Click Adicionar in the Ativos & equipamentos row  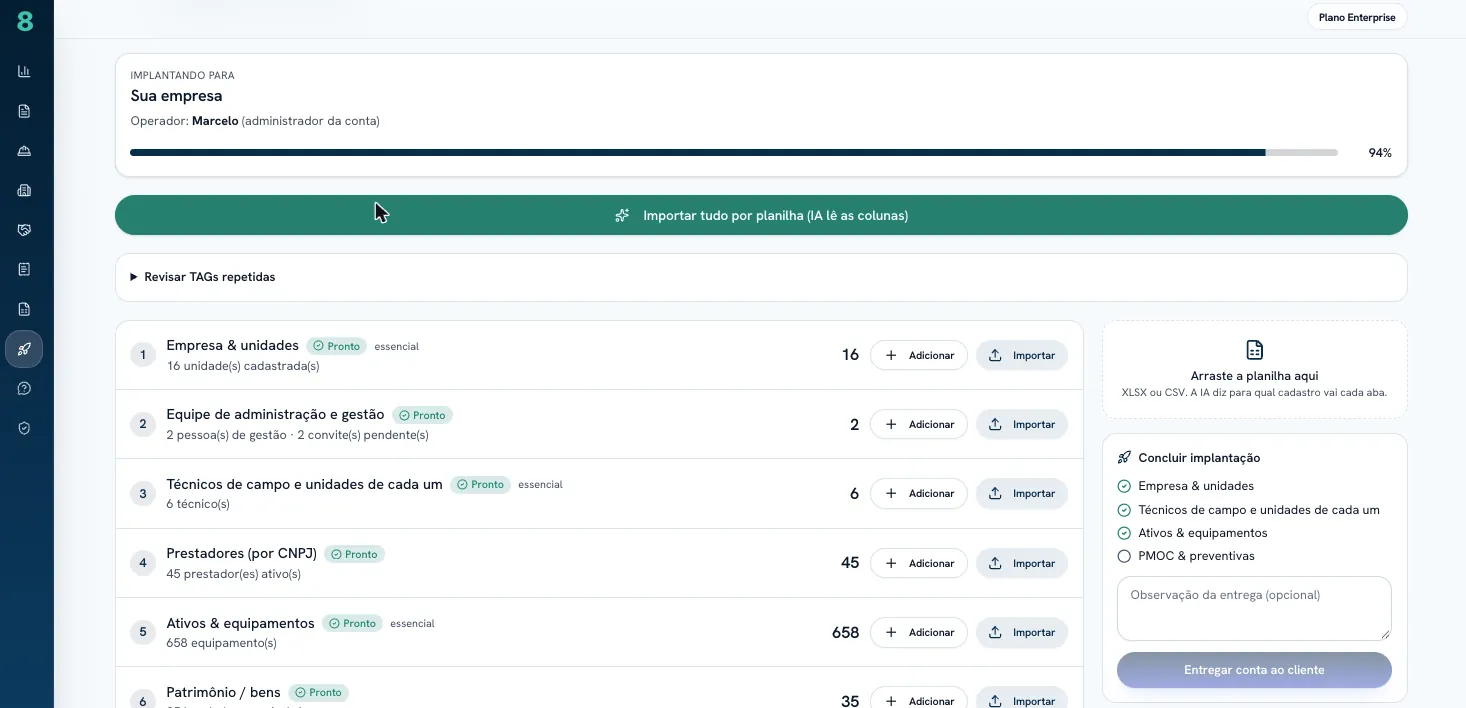(x=919, y=632)
